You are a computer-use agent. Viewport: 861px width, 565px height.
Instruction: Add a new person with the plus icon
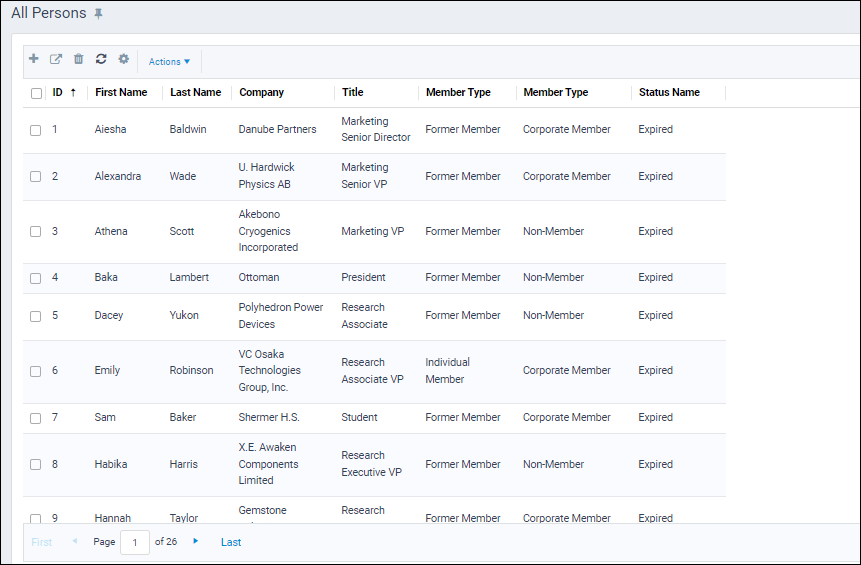click(34, 59)
